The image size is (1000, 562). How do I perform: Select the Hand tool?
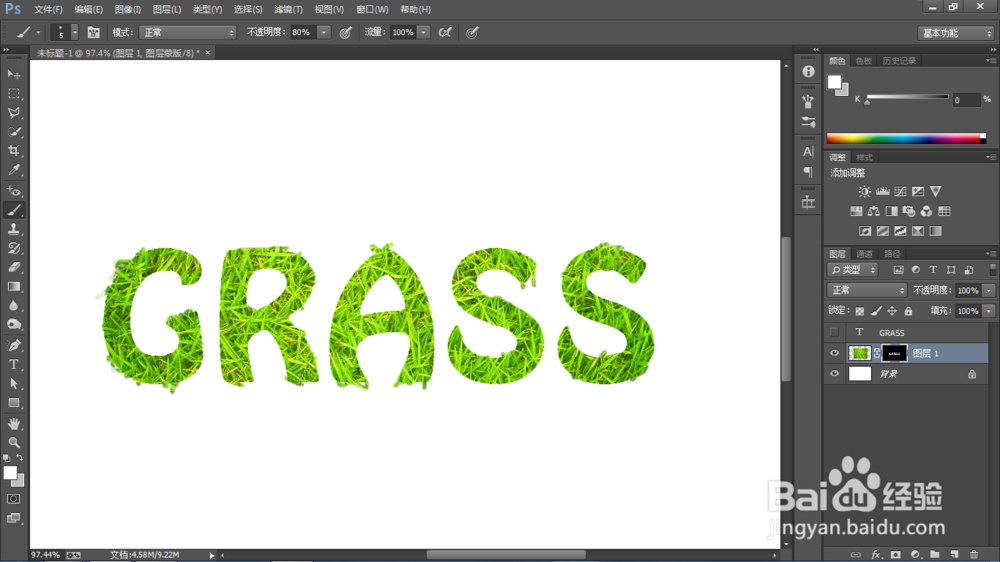point(13,424)
